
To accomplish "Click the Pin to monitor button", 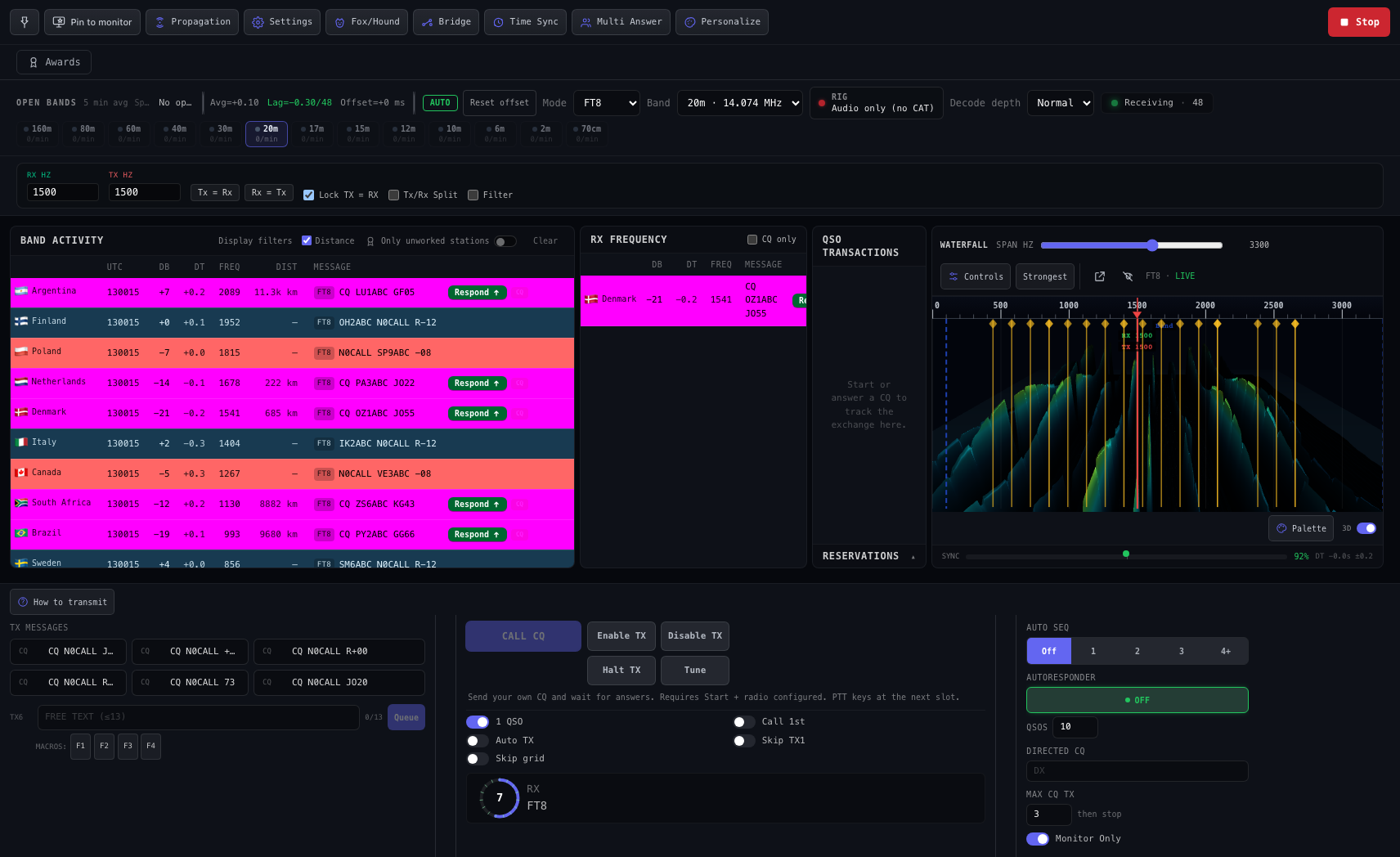I will pos(92,22).
